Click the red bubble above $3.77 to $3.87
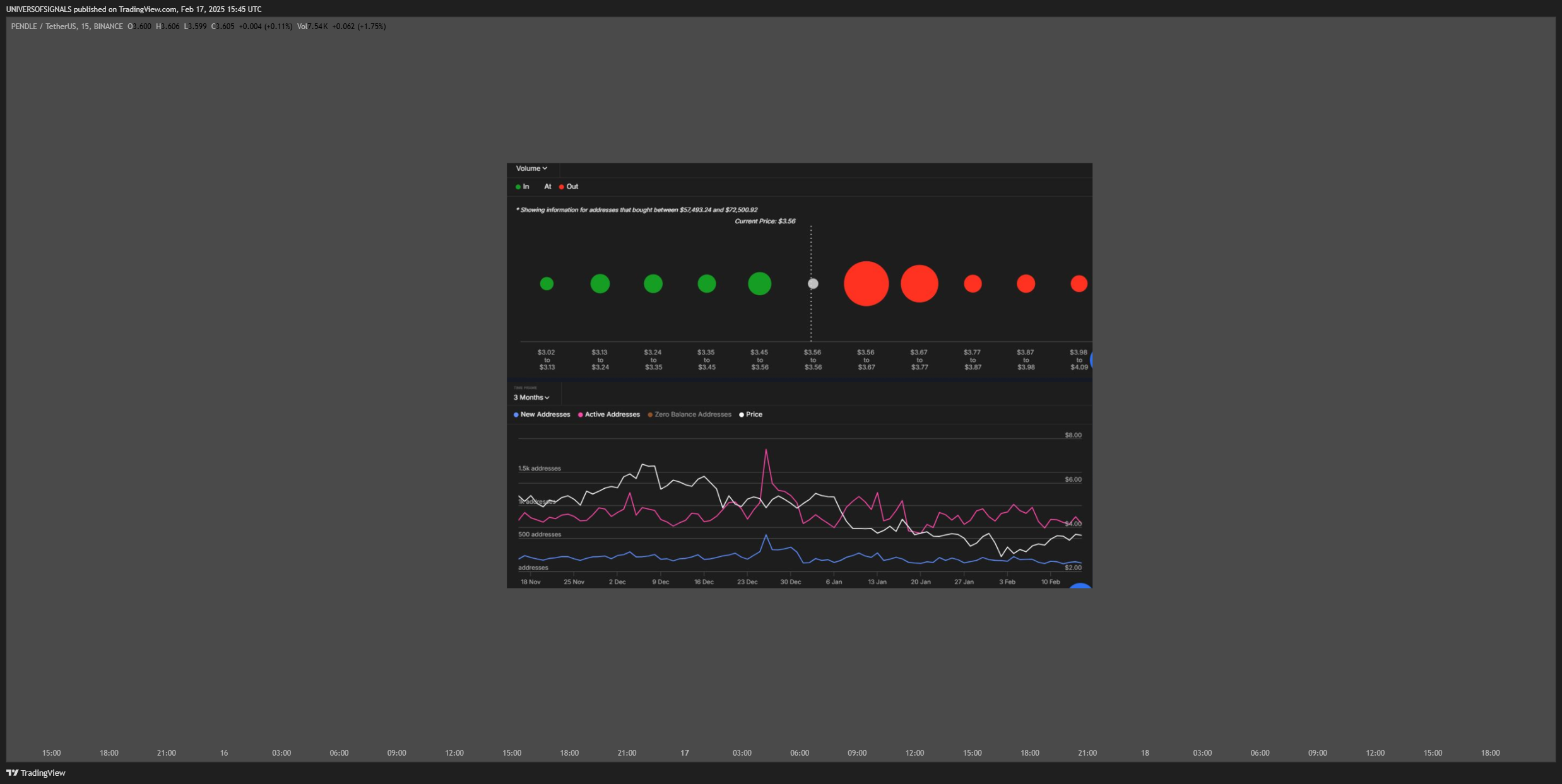The image size is (1562, 784). pos(973,284)
